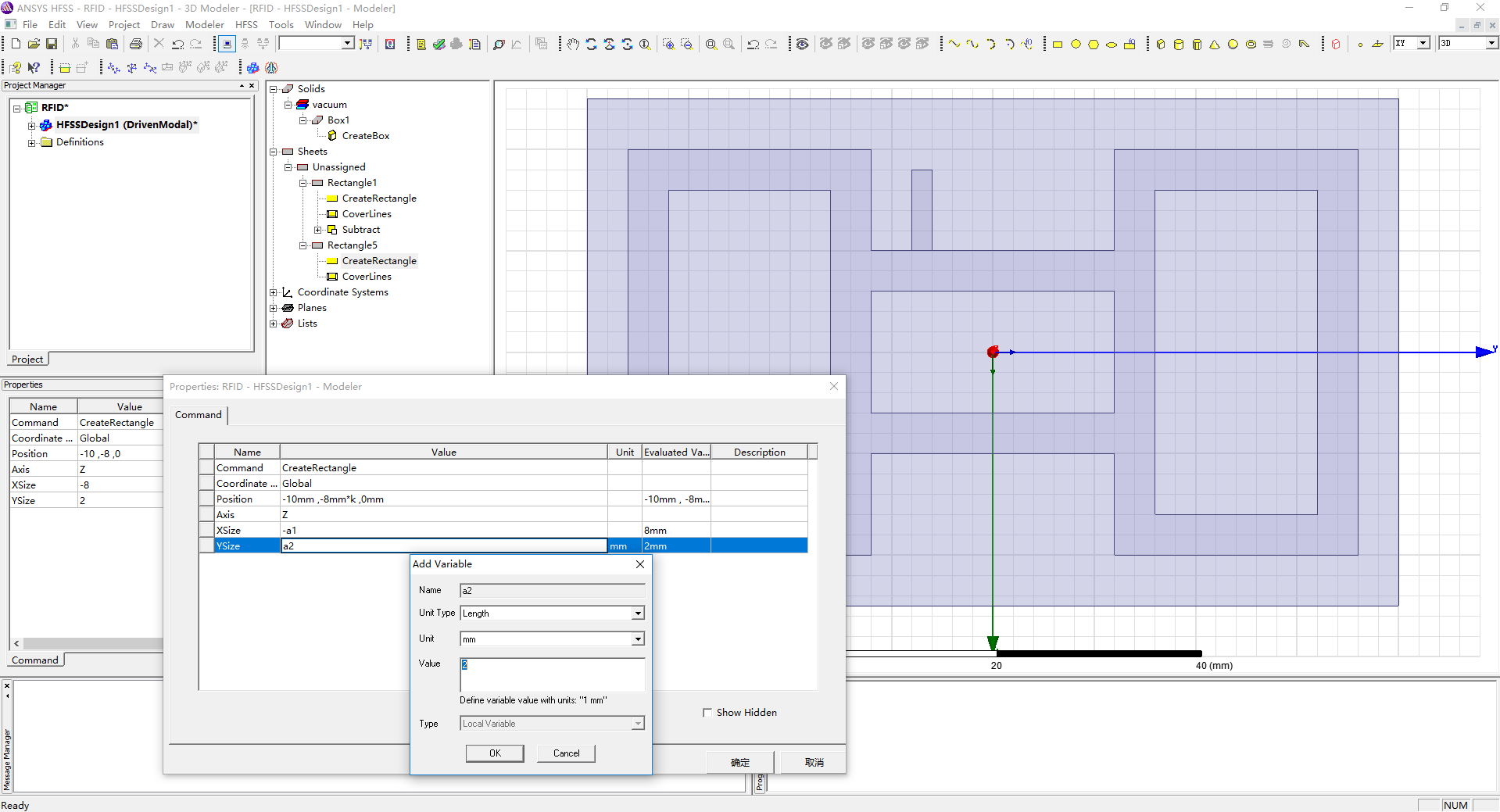Open the HFSS menu
Viewport: 1500px width, 812px height.
tap(246, 25)
